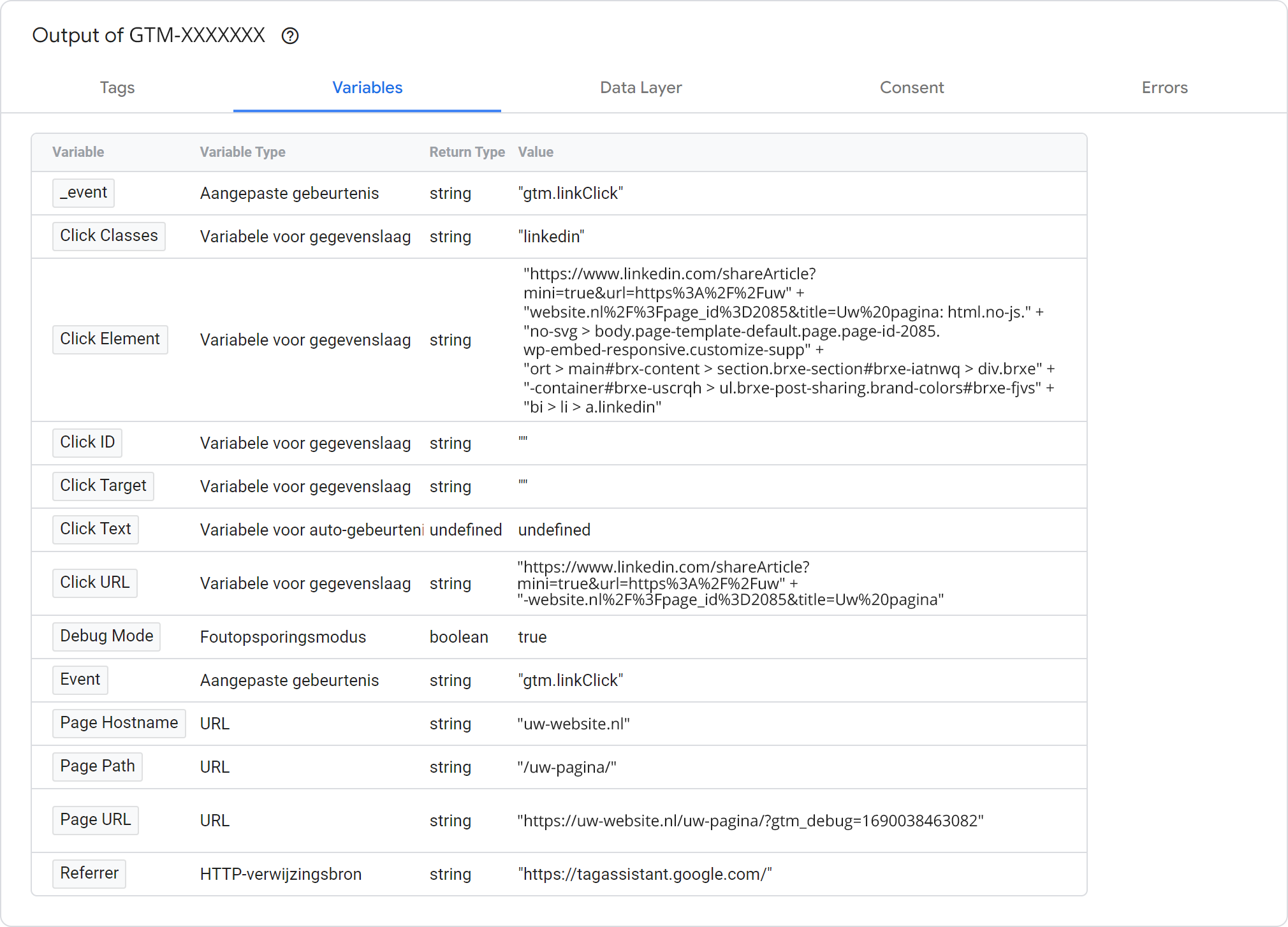Click the Click URL linkedin value text

pos(729,583)
